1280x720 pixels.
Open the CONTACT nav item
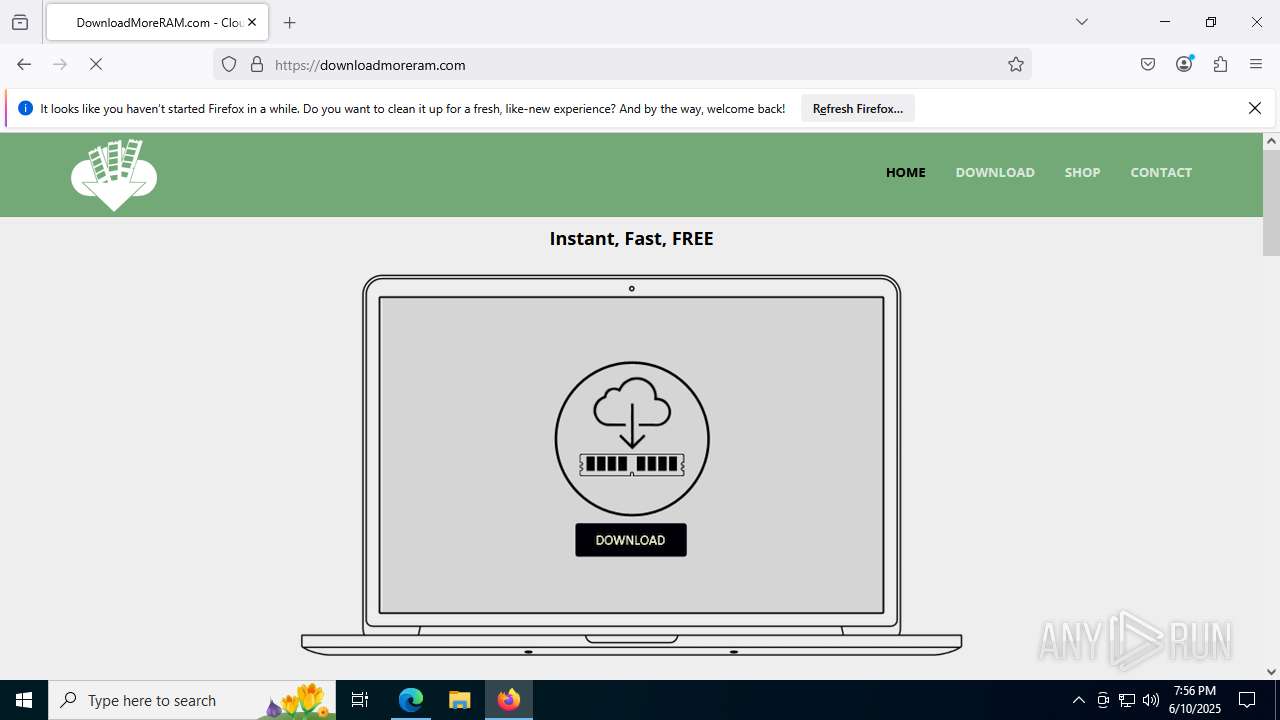coord(1161,172)
